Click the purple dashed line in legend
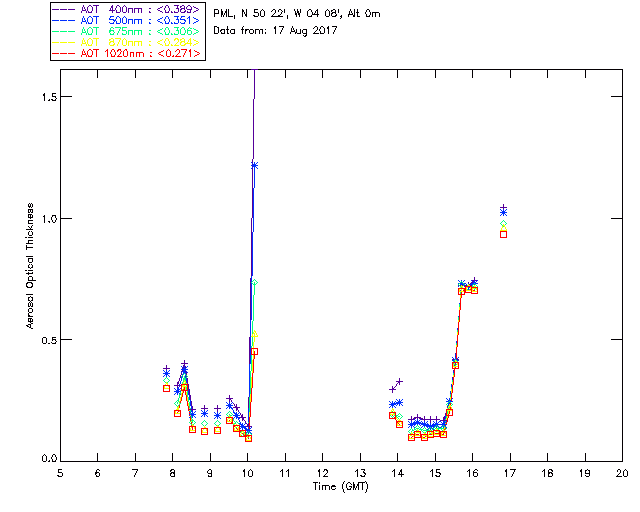This screenshot has width=640, height=512. click(x=64, y=9)
